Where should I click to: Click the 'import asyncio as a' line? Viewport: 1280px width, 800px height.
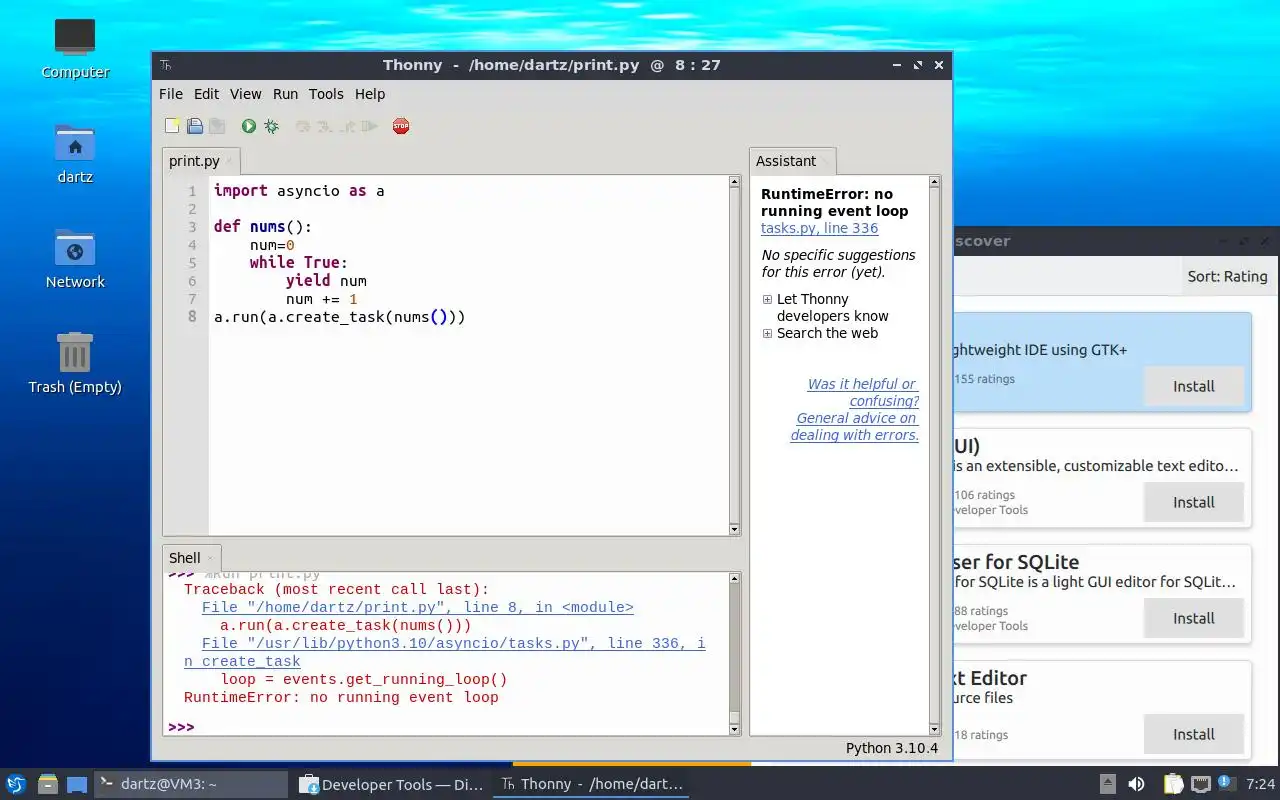click(x=299, y=191)
